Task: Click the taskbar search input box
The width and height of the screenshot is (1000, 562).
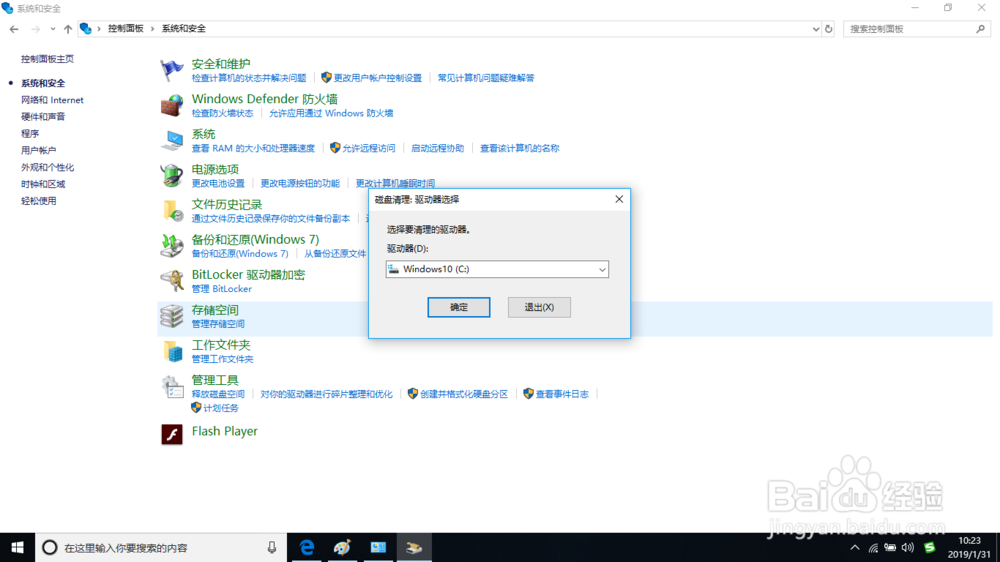Action: click(x=161, y=547)
